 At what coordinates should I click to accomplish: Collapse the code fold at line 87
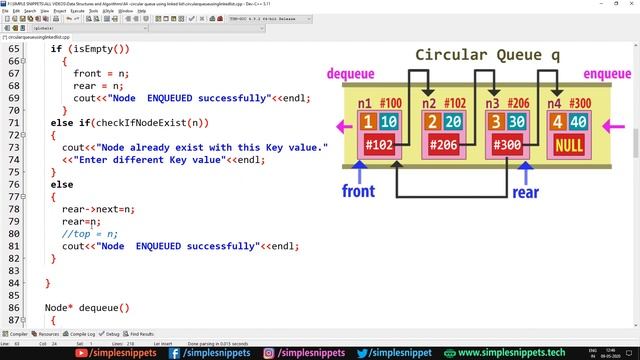point(23,320)
